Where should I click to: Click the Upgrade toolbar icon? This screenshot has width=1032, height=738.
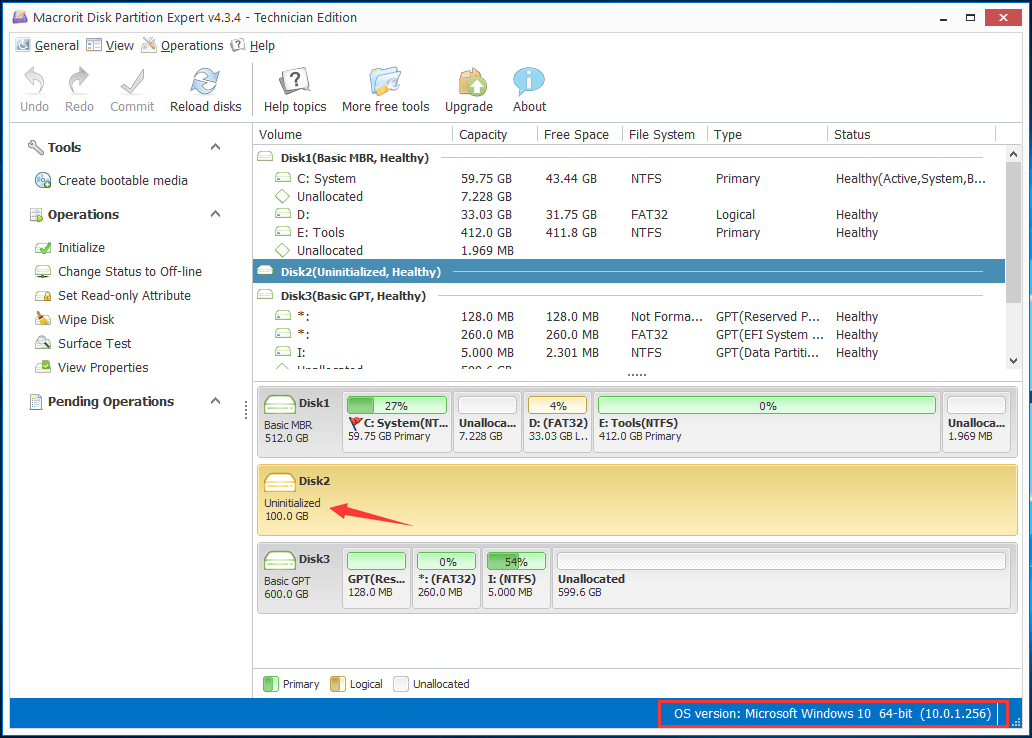tap(472, 82)
